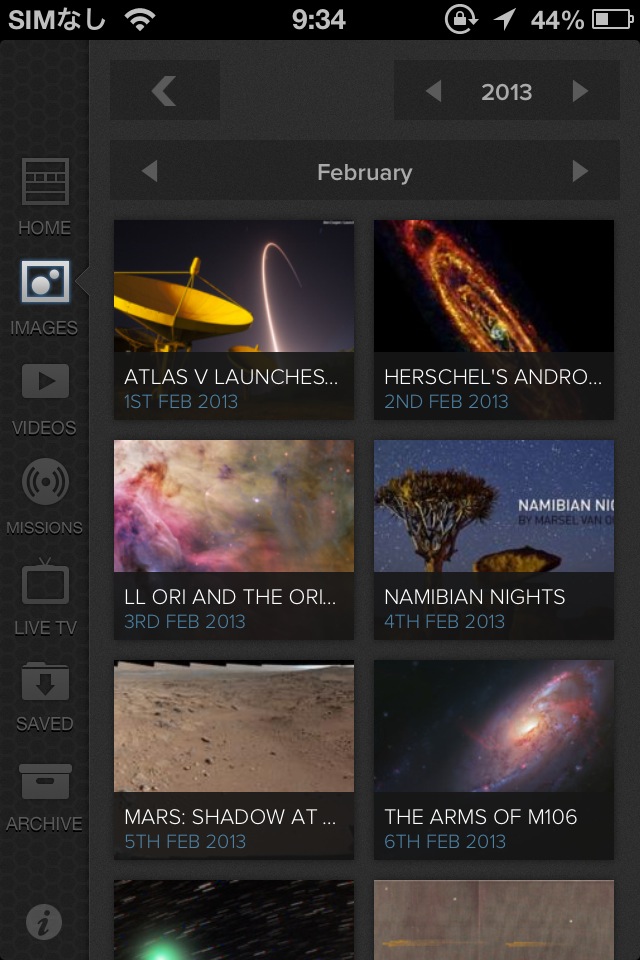
Task: Open the Home section icon
Action: point(45,183)
